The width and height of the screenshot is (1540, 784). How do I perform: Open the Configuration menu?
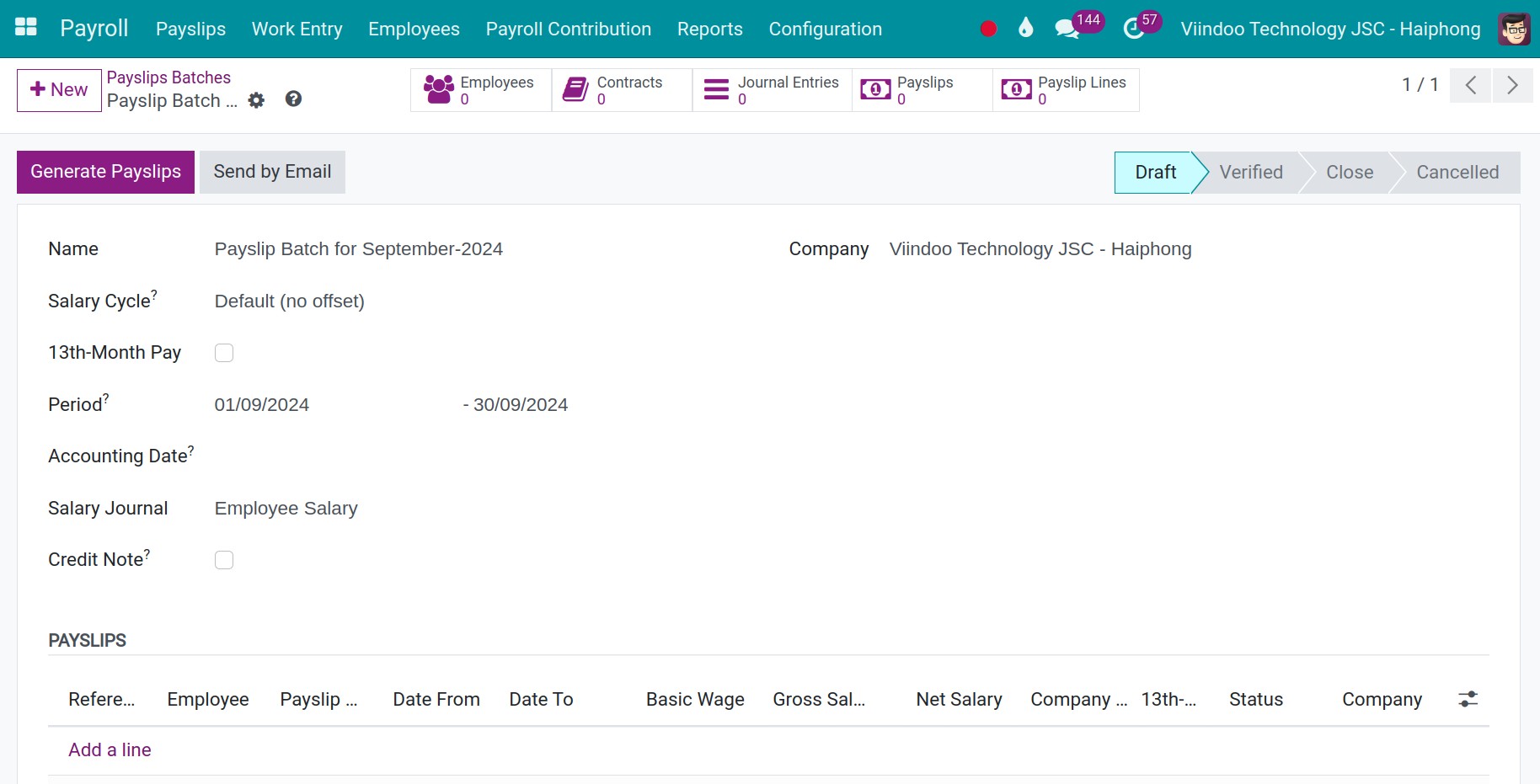click(x=826, y=29)
